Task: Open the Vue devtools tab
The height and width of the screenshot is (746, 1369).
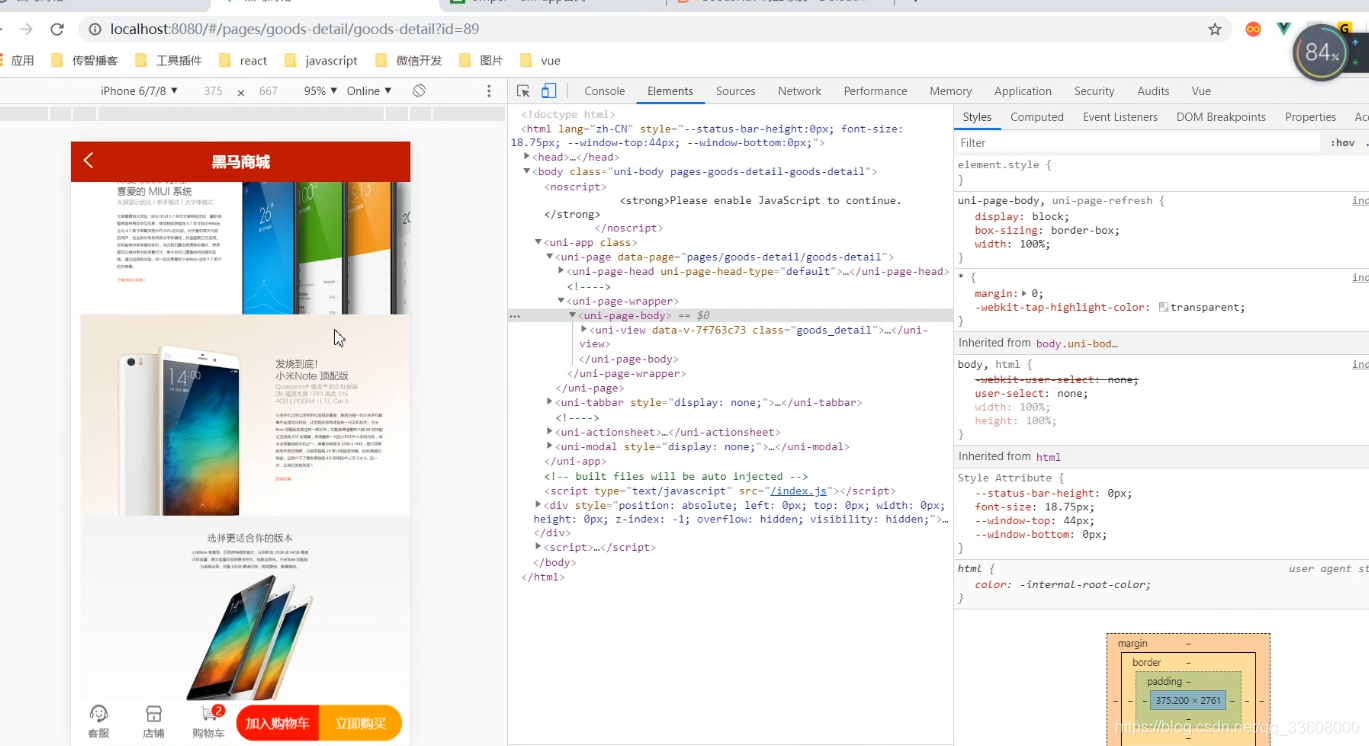Action: coord(1201,91)
